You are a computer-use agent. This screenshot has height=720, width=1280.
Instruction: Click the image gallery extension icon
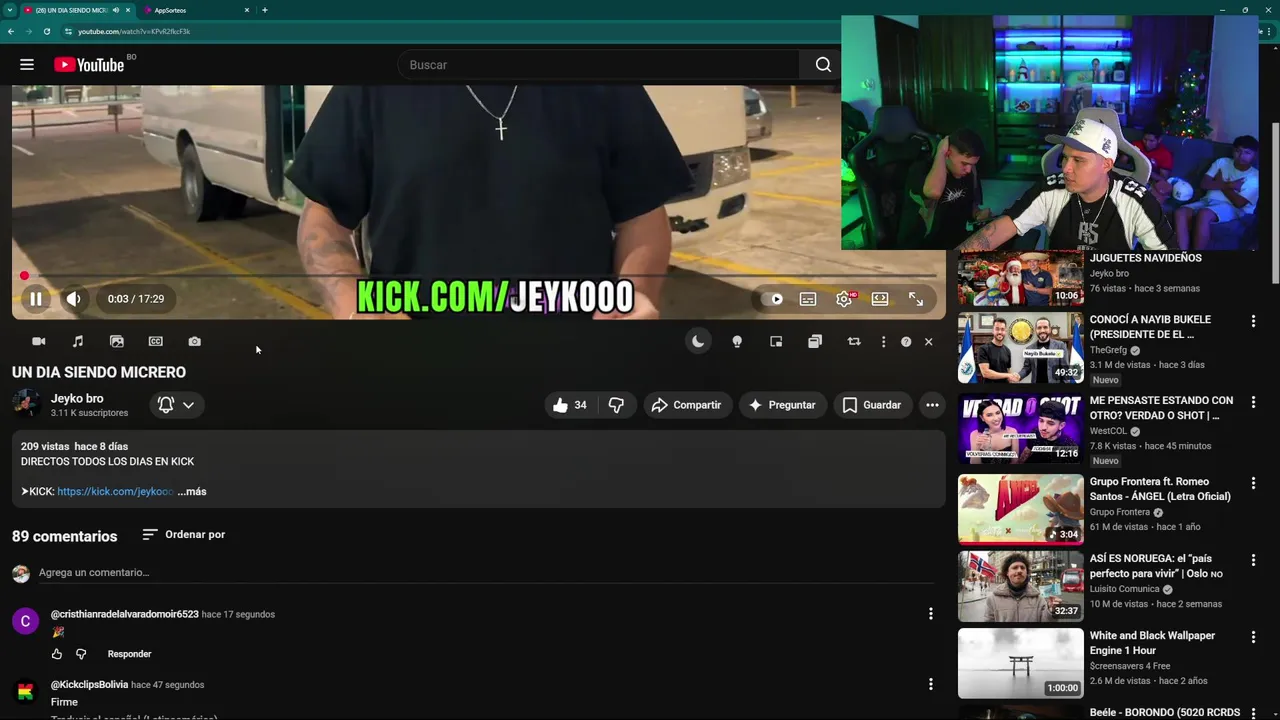point(117,342)
